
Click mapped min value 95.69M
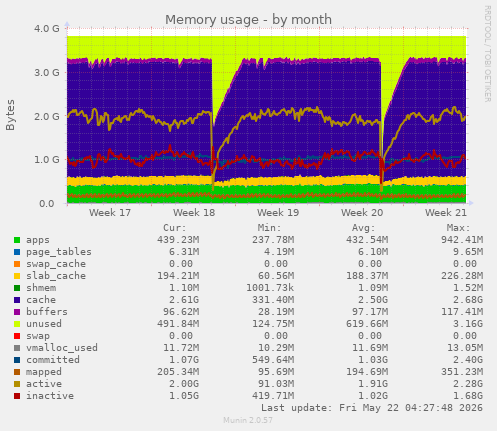point(276,372)
